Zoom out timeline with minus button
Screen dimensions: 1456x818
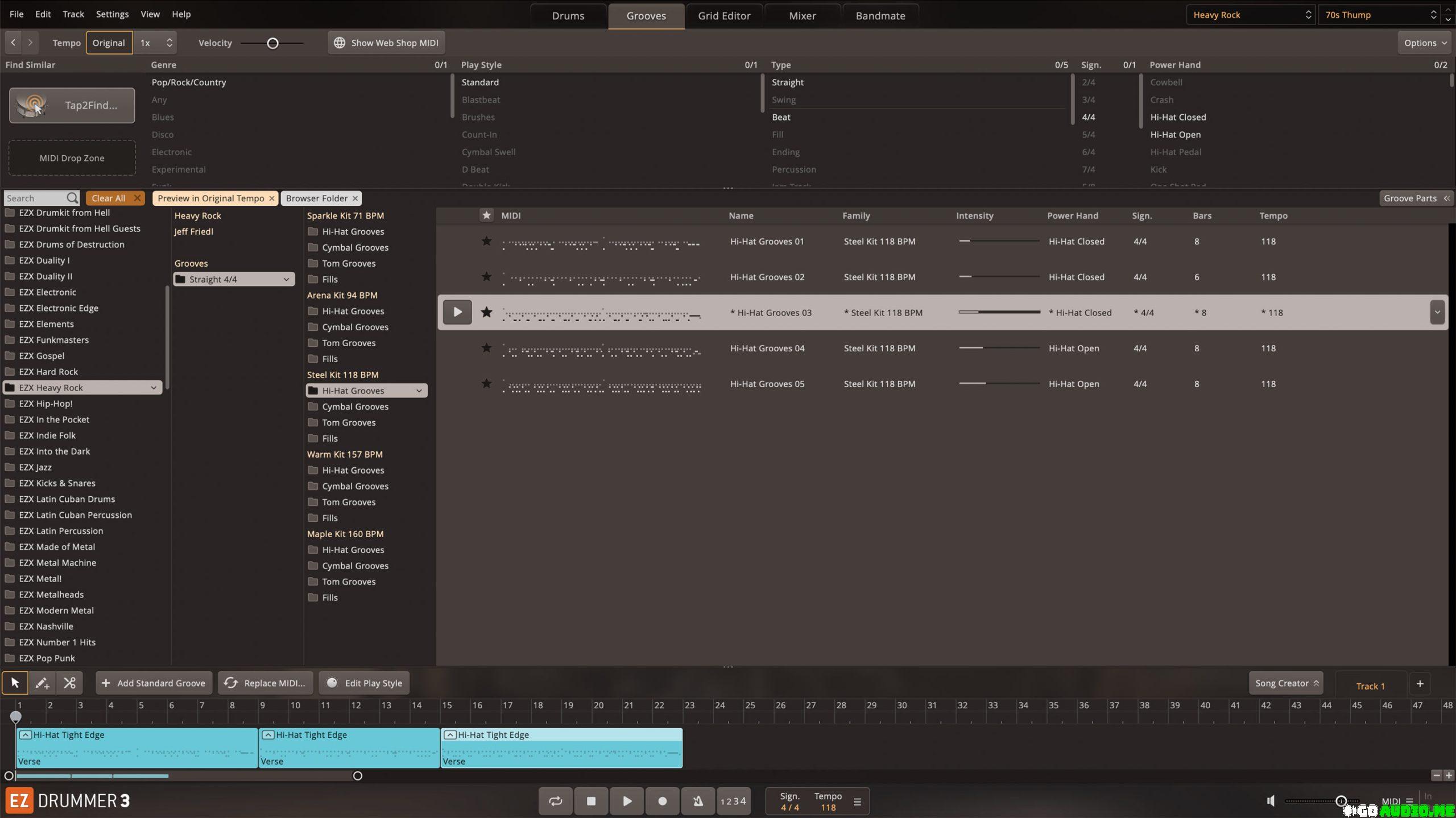click(1437, 775)
